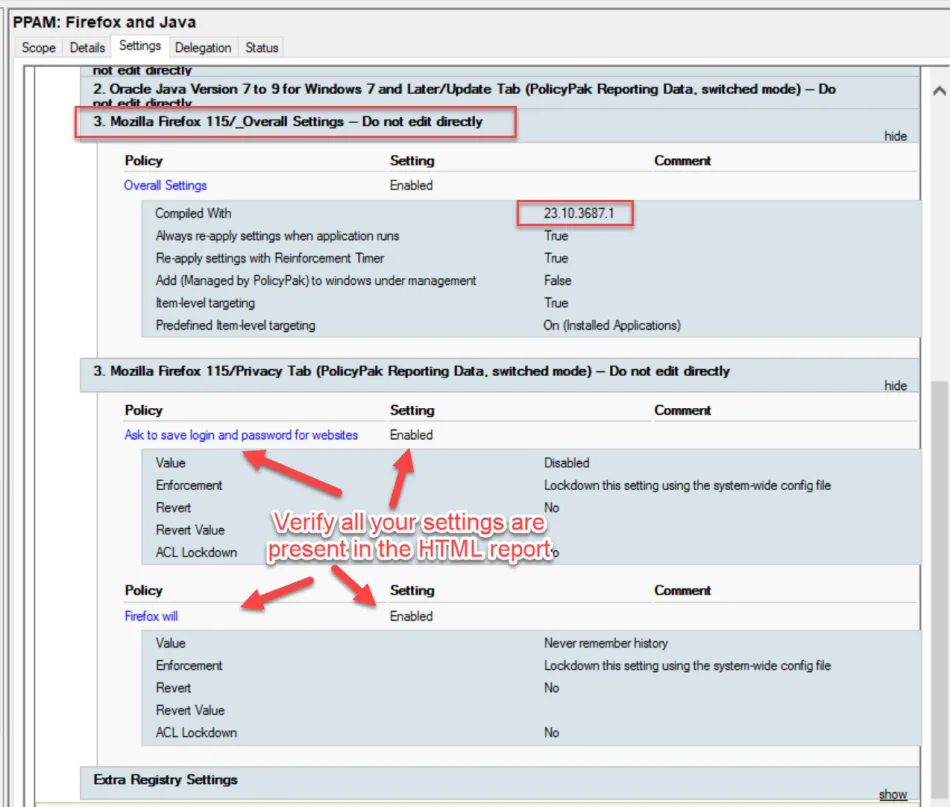Switch to the Scope tab

(x=39, y=47)
